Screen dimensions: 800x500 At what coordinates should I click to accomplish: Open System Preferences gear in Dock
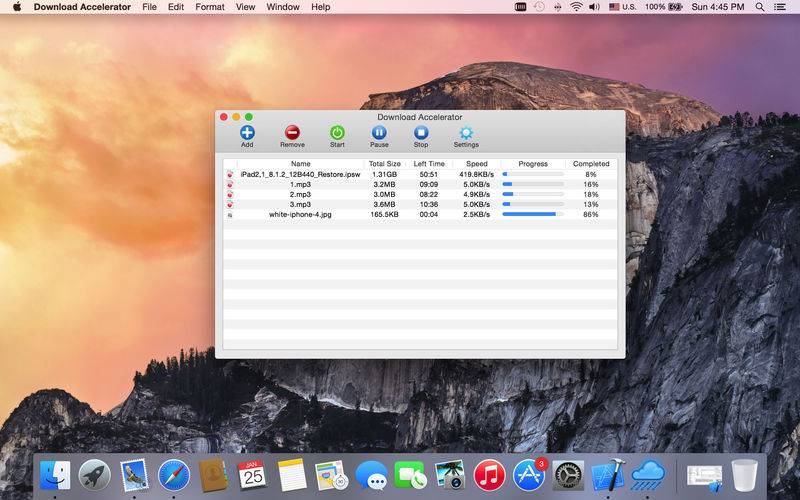(x=568, y=476)
